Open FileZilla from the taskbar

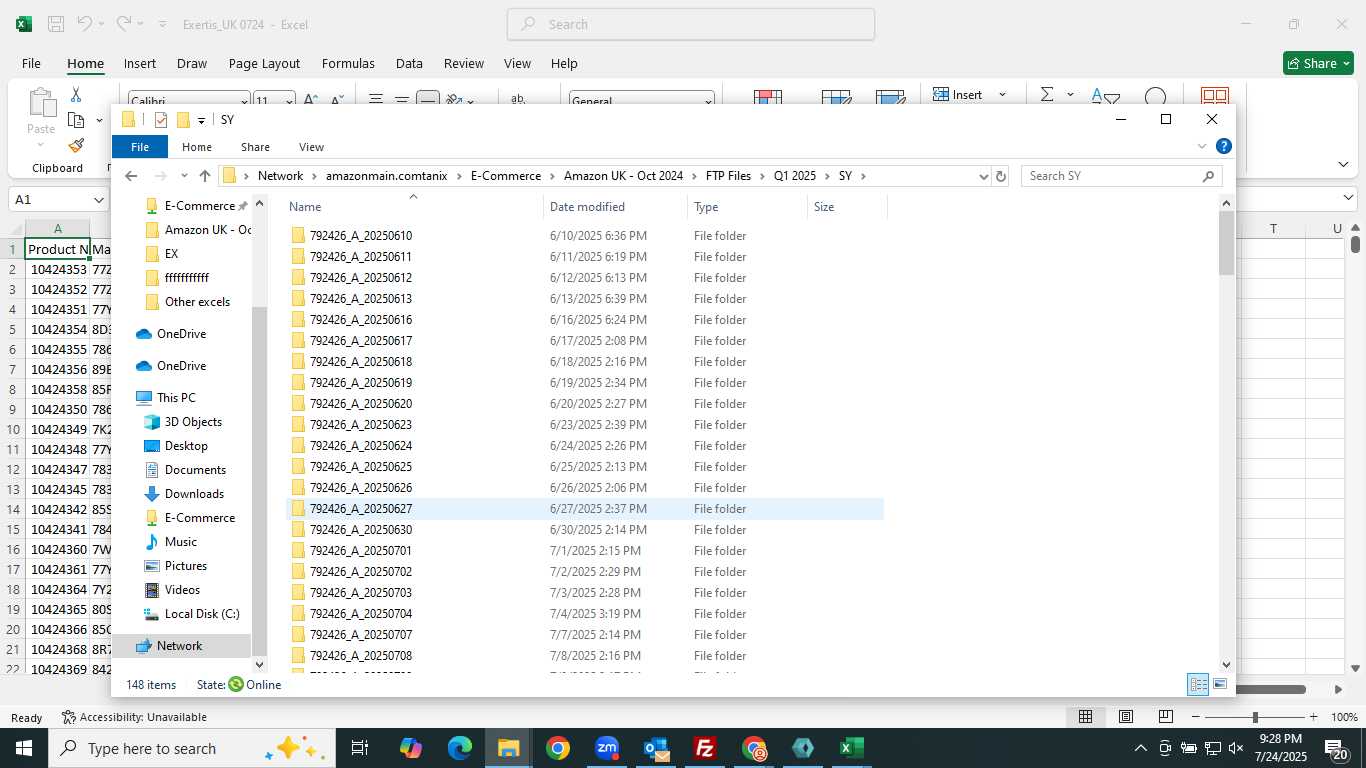tap(705, 748)
